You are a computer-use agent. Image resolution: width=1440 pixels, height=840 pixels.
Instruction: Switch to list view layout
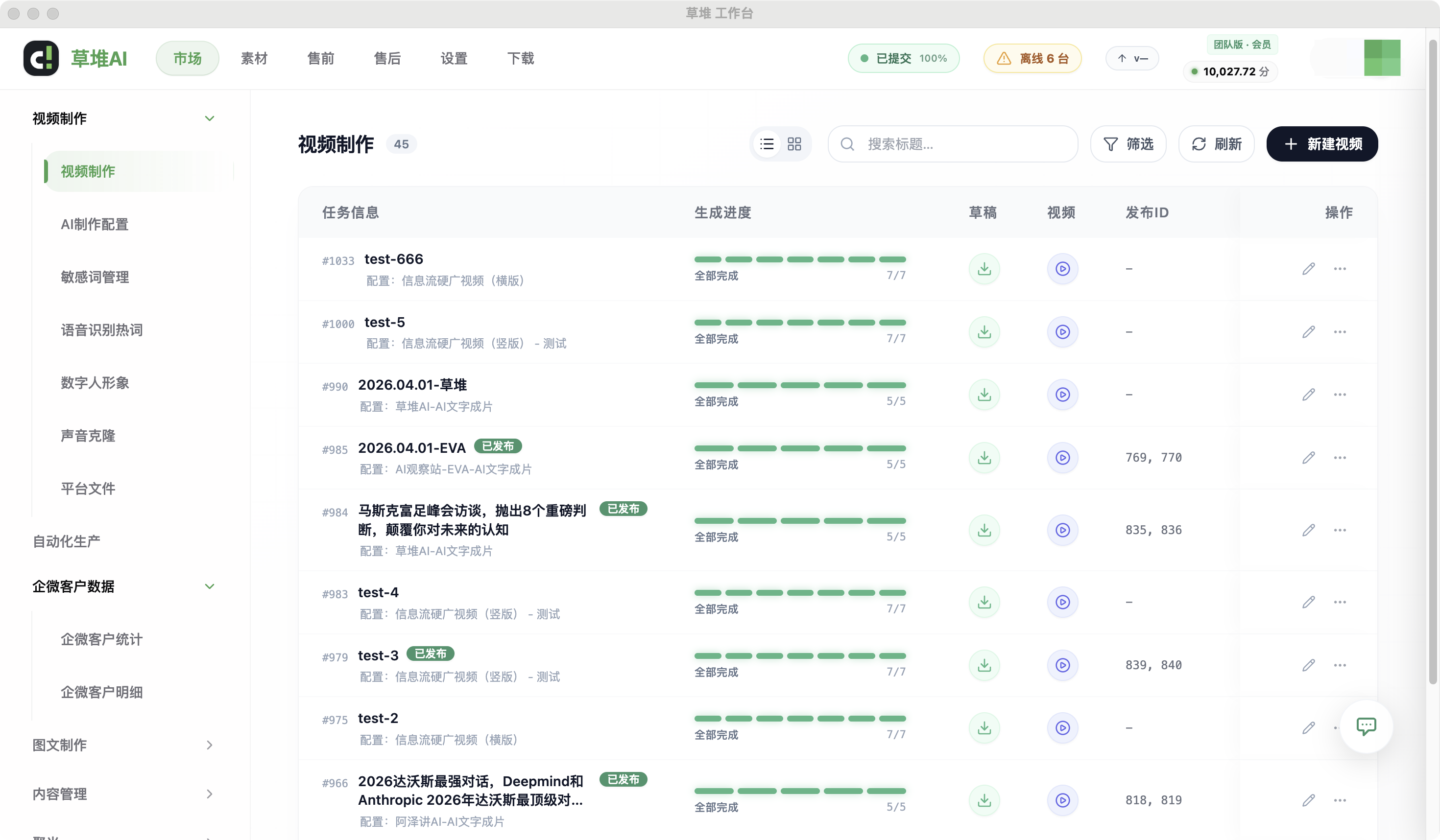point(767,144)
